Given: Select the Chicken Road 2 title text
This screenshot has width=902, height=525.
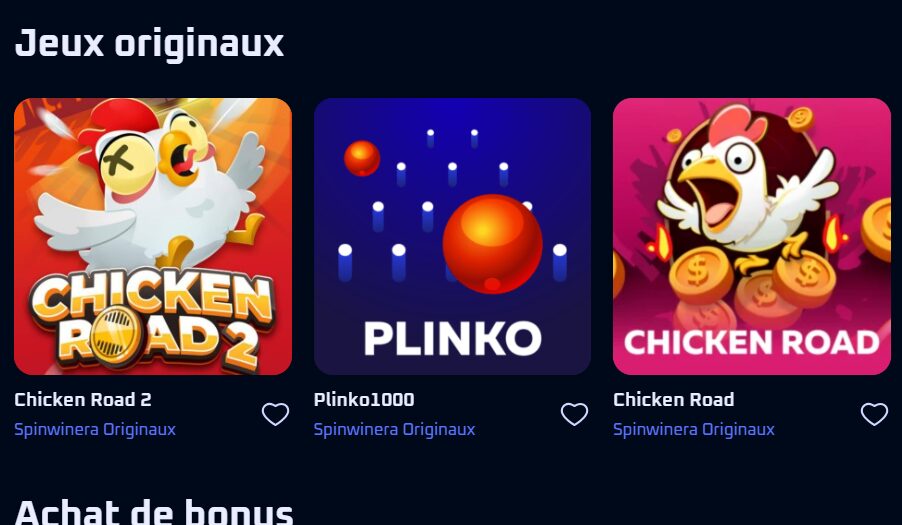Looking at the screenshot, I should [83, 400].
